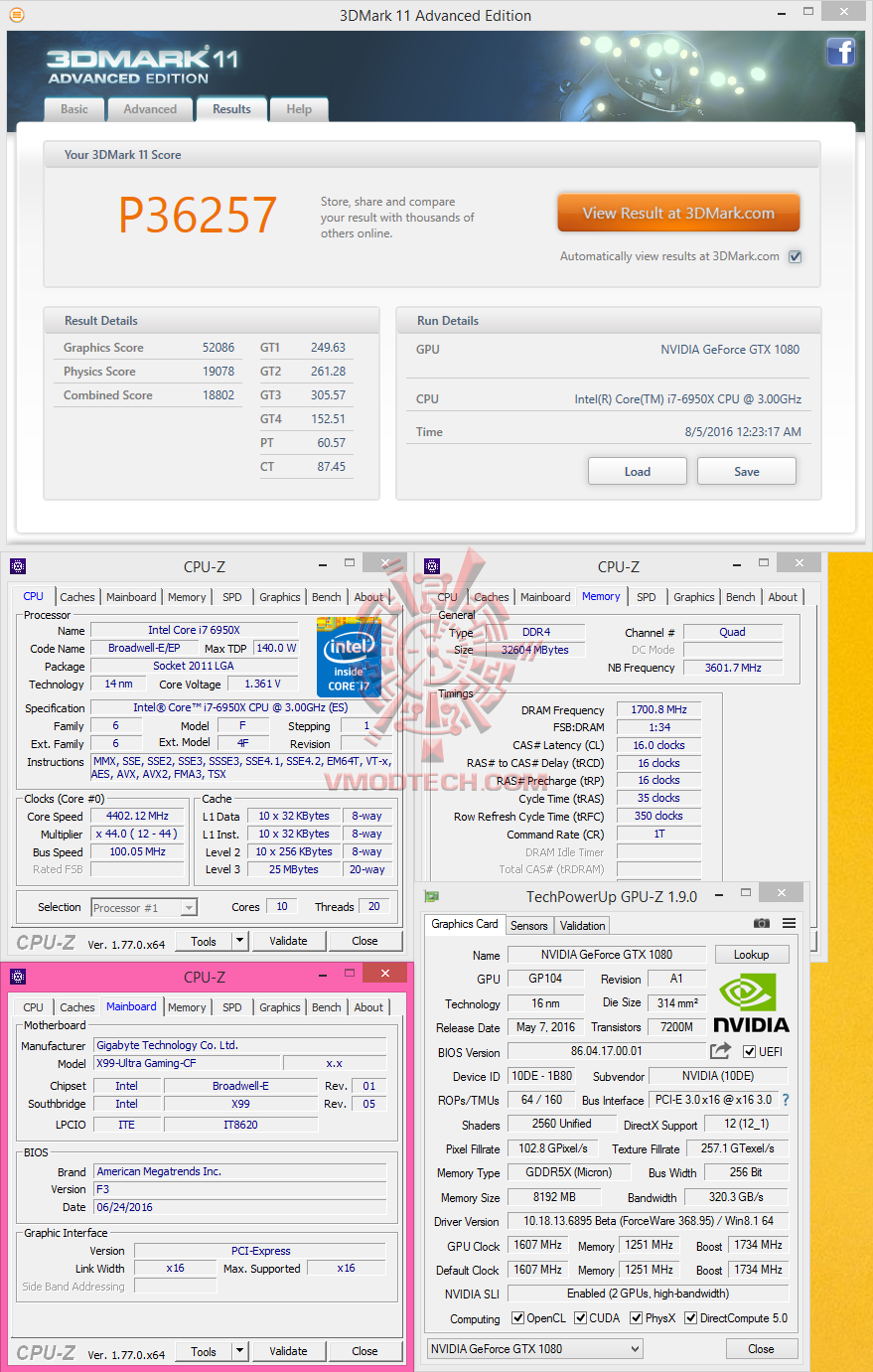Open Memory tab in CPU-Z mainboard window
The width and height of the screenshot is (873, 1372).
[187, 1007]
